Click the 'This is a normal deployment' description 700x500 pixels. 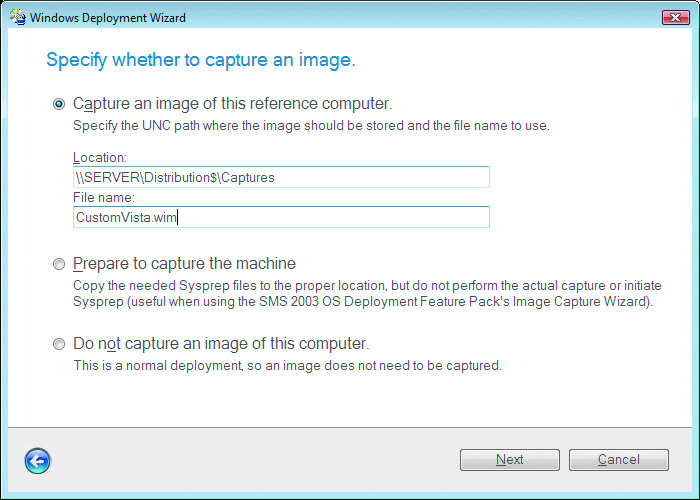(x=288, y=365)
